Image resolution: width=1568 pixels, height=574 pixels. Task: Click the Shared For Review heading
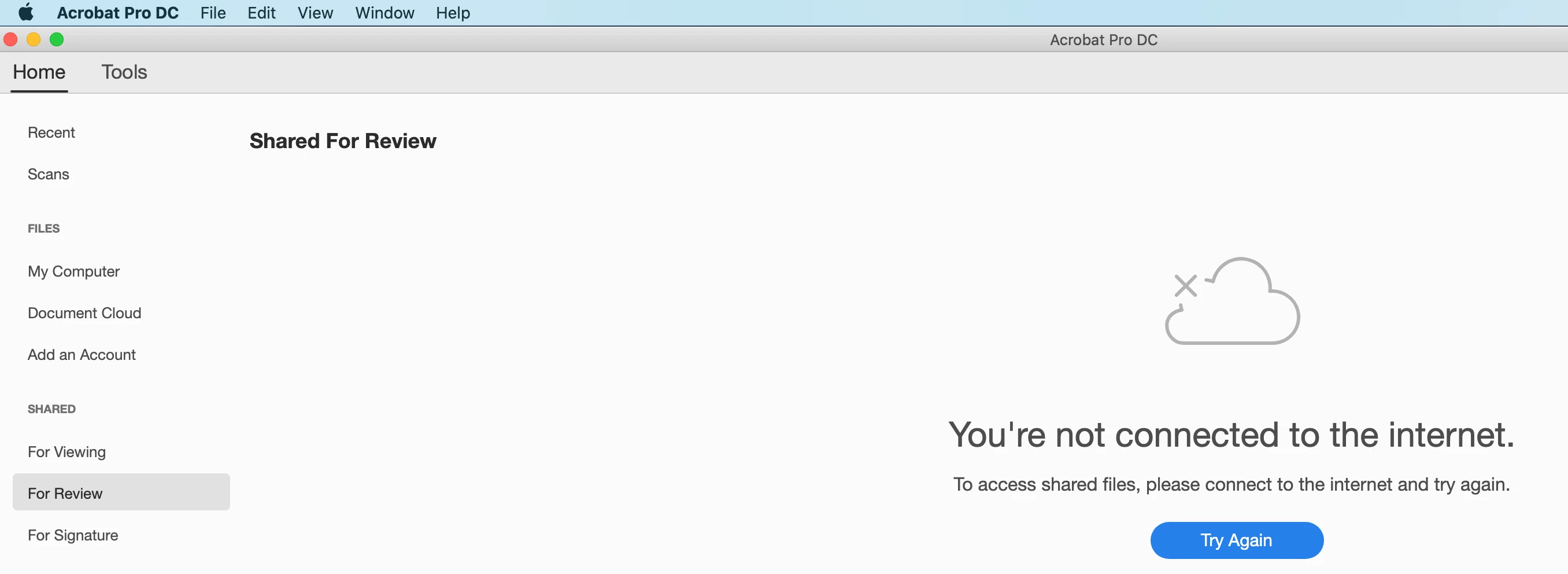tap(343, 141)
